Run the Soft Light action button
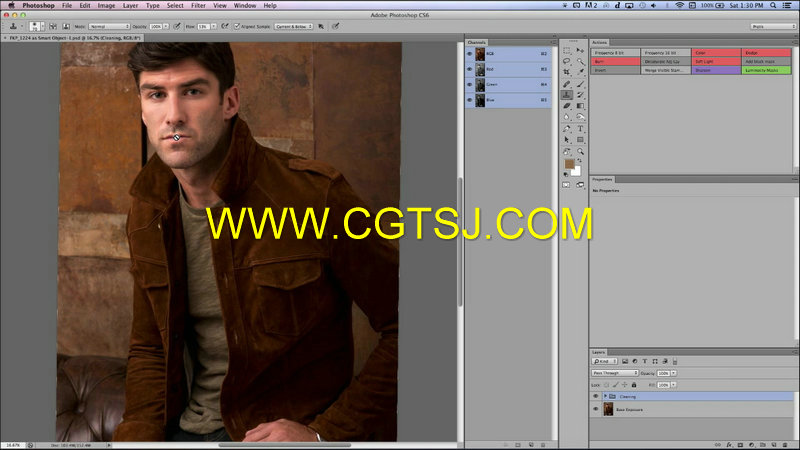 click(716, 61)
